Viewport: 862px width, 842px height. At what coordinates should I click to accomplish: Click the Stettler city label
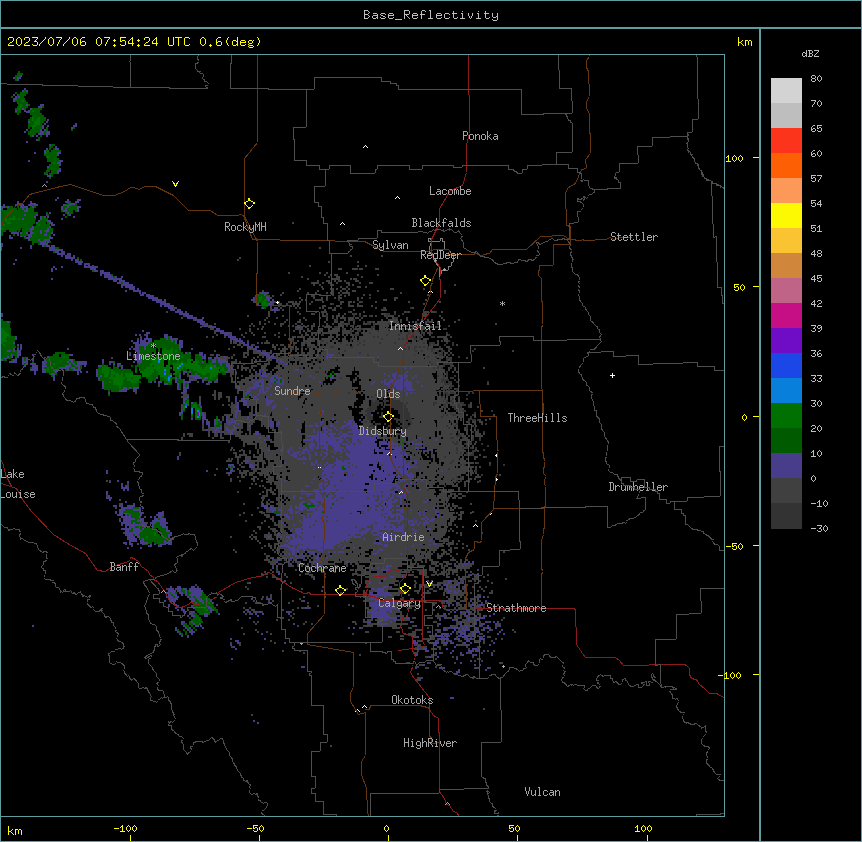[x=634, y=237]
